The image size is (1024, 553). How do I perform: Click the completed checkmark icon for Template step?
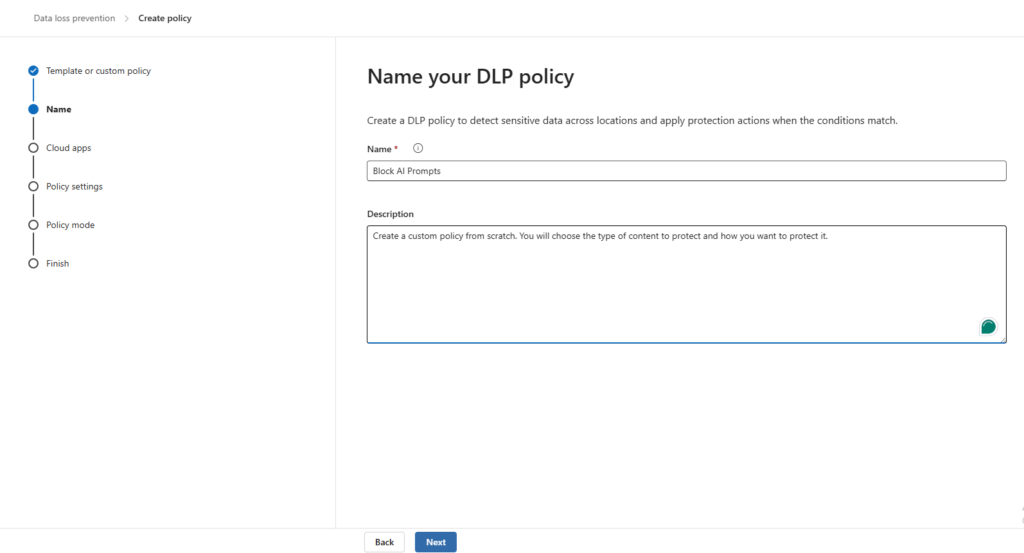(33, 71)
